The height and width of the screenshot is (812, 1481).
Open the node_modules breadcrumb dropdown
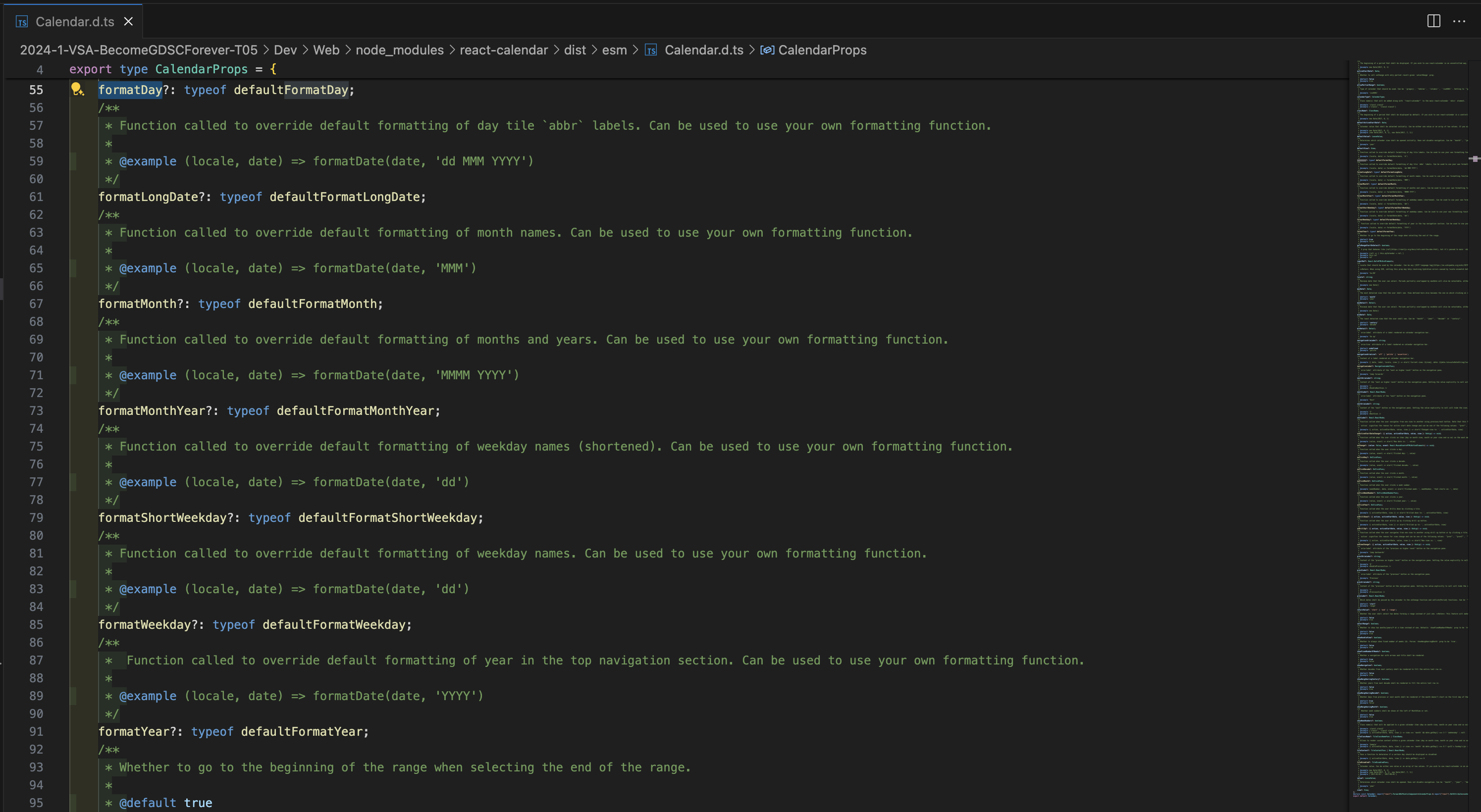point(400,50)
